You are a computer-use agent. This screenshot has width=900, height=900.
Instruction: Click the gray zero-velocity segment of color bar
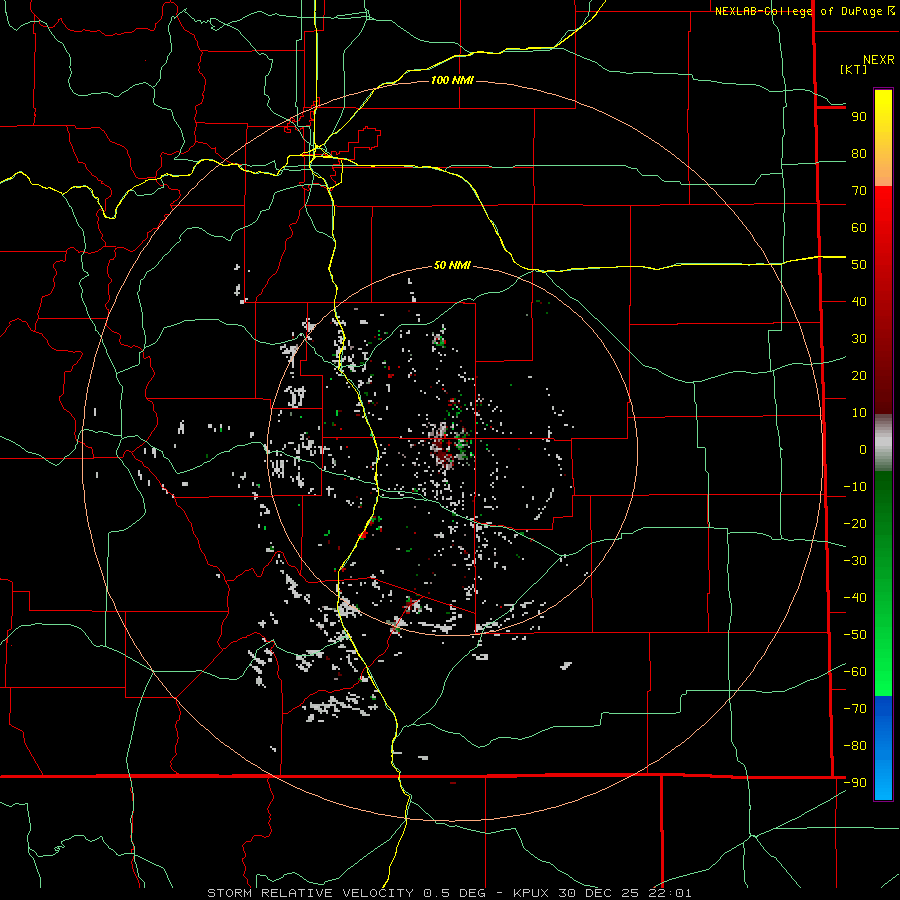pos(883,442)
